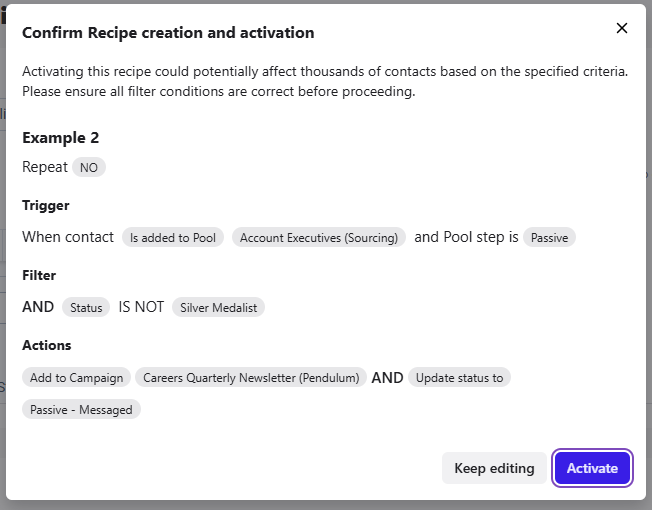Screen dimensions: 652x510
Task: Click the 'Update status to' chip
Action: (459, 377)
